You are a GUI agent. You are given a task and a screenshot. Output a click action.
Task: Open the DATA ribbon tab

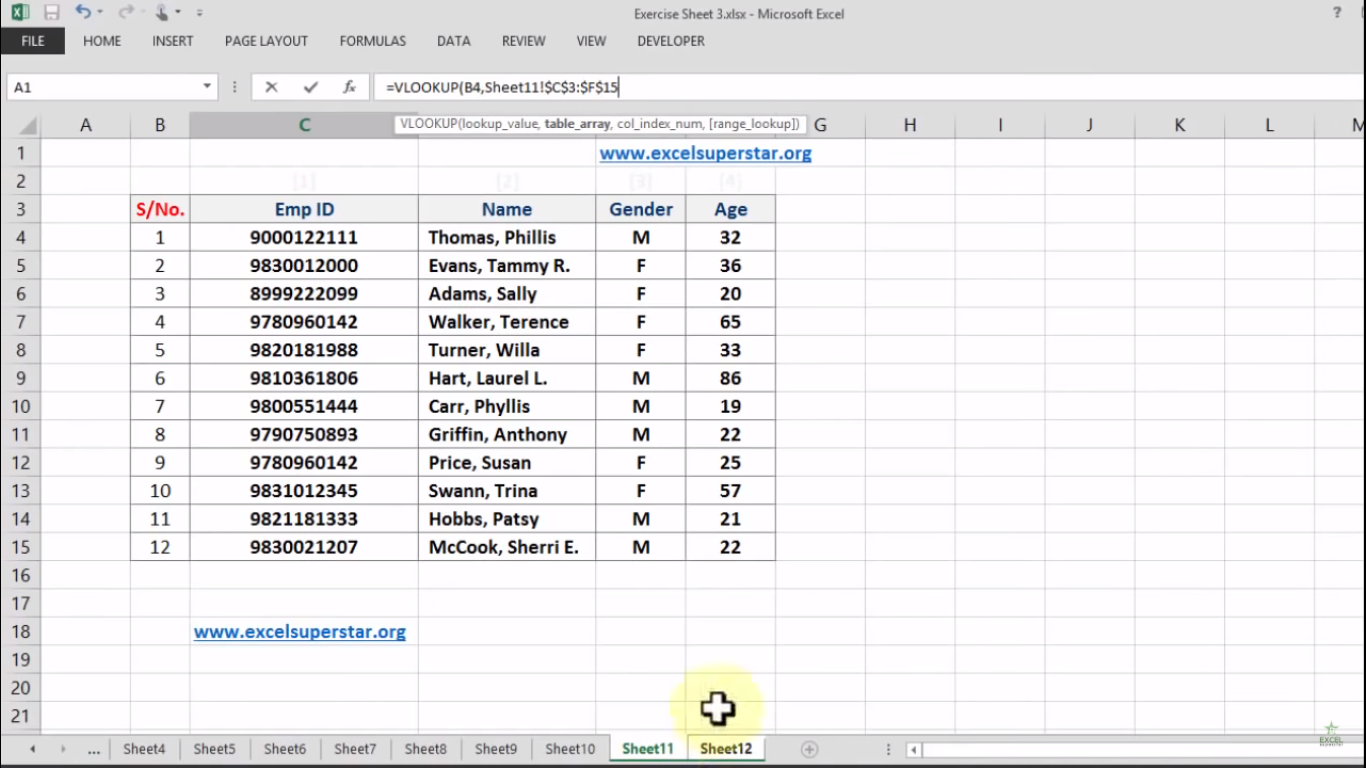pos(454,41)
